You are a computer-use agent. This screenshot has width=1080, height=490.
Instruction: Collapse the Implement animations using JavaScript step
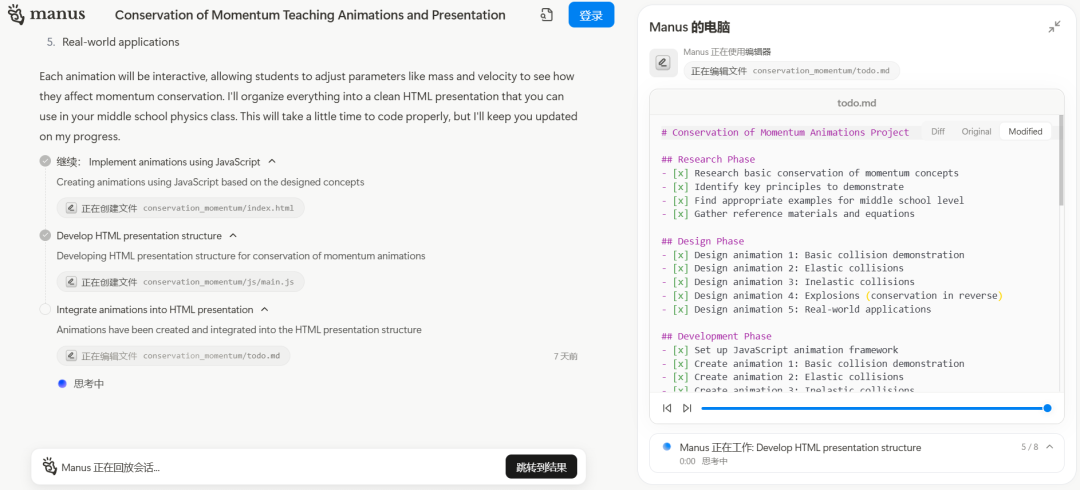271,161
